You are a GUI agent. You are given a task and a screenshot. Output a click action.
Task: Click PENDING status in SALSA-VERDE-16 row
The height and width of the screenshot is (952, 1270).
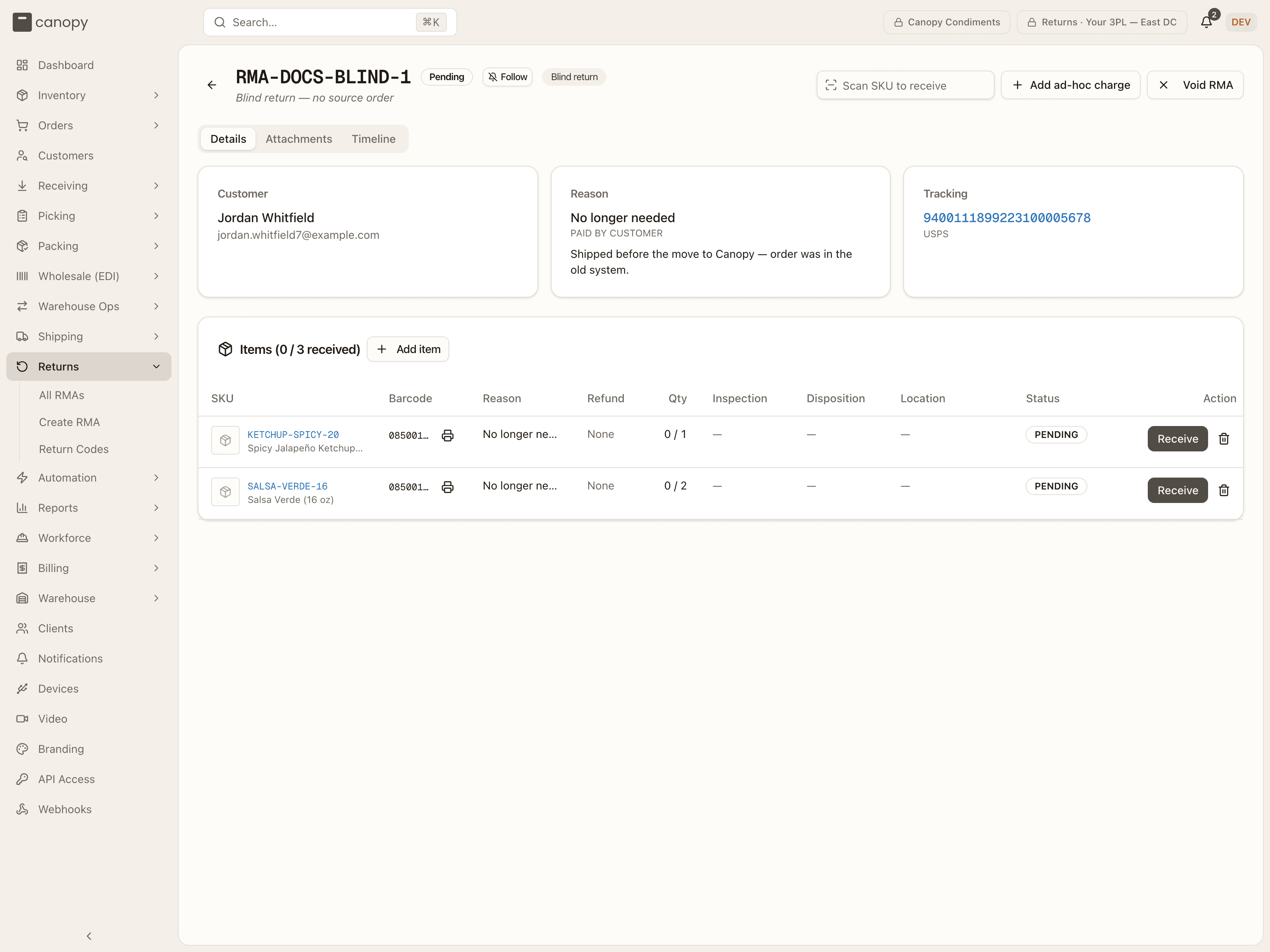1056,486
